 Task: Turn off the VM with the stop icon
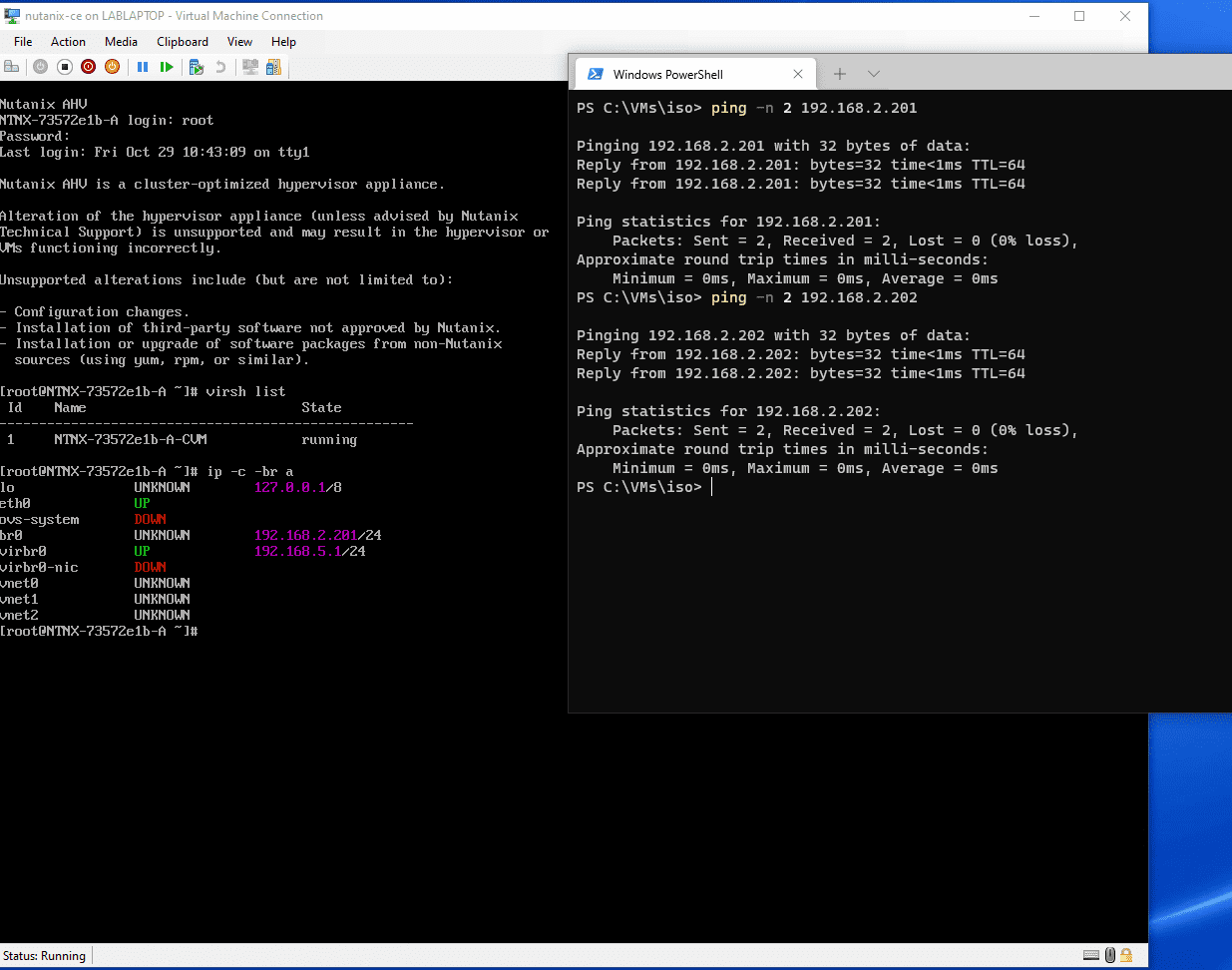point(65,67)
